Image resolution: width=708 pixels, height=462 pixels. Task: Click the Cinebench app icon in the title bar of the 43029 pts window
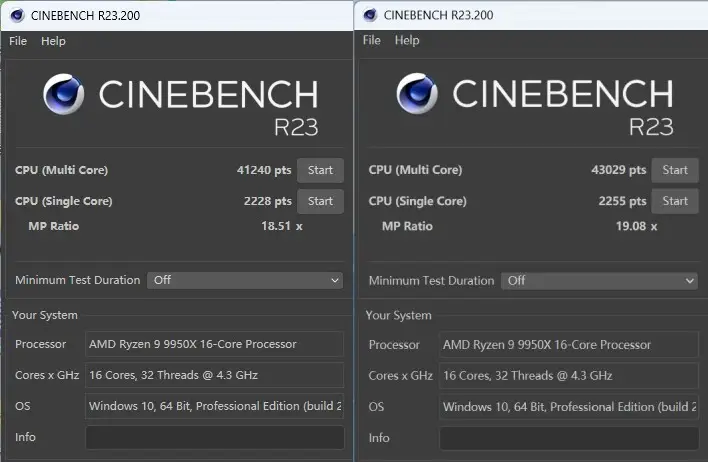[x=370, y=15]
